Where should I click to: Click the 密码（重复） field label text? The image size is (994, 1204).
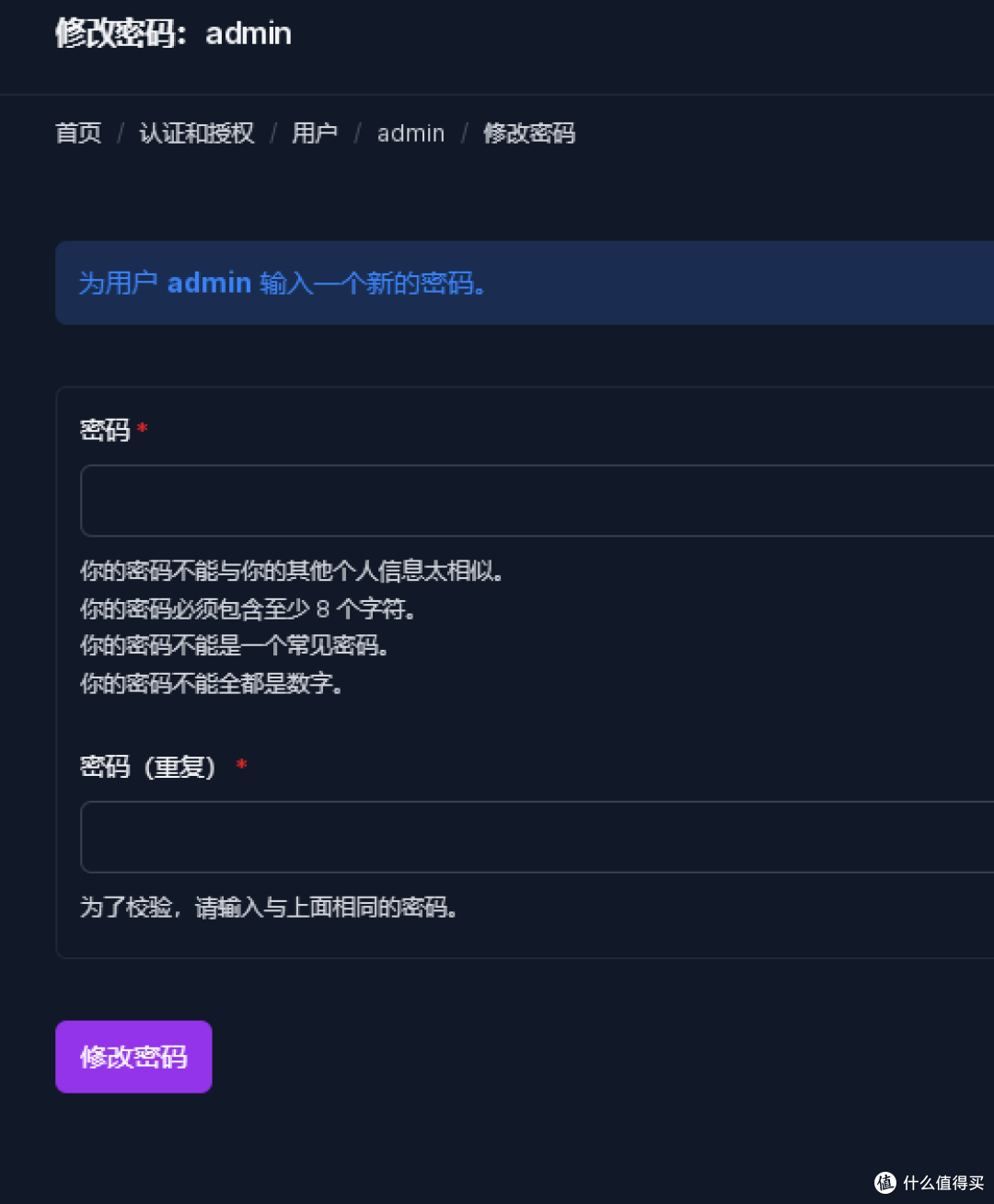click(147, 766)
